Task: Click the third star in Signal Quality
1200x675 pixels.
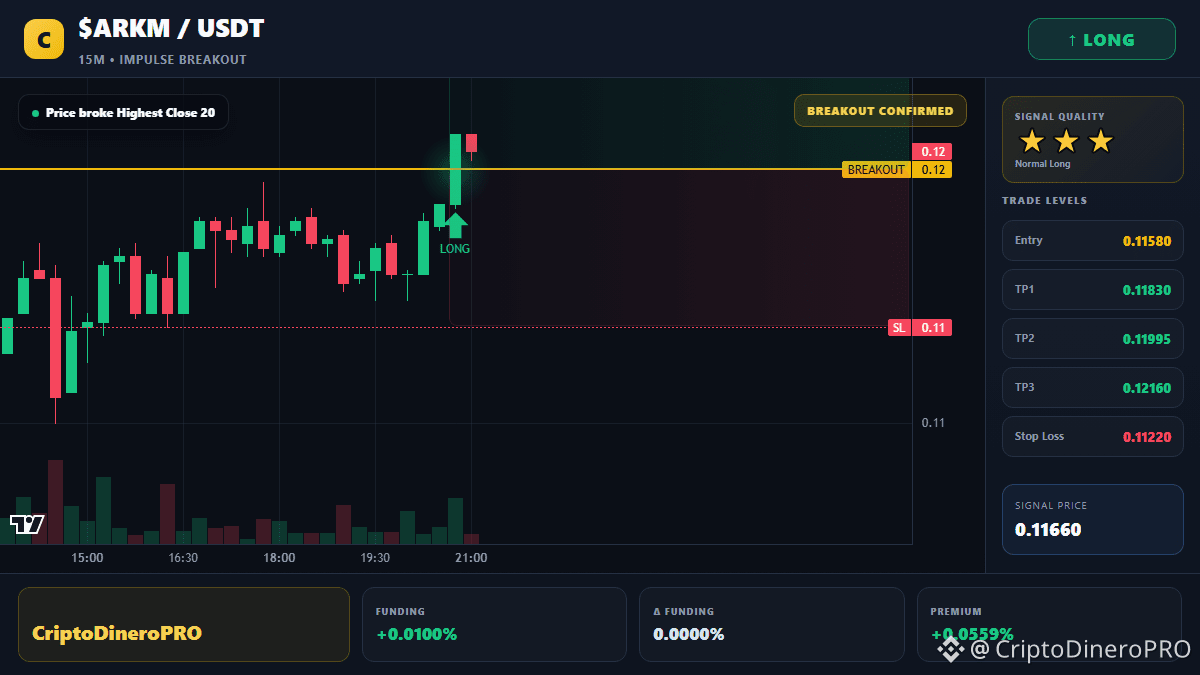Action: point(1100,141)
